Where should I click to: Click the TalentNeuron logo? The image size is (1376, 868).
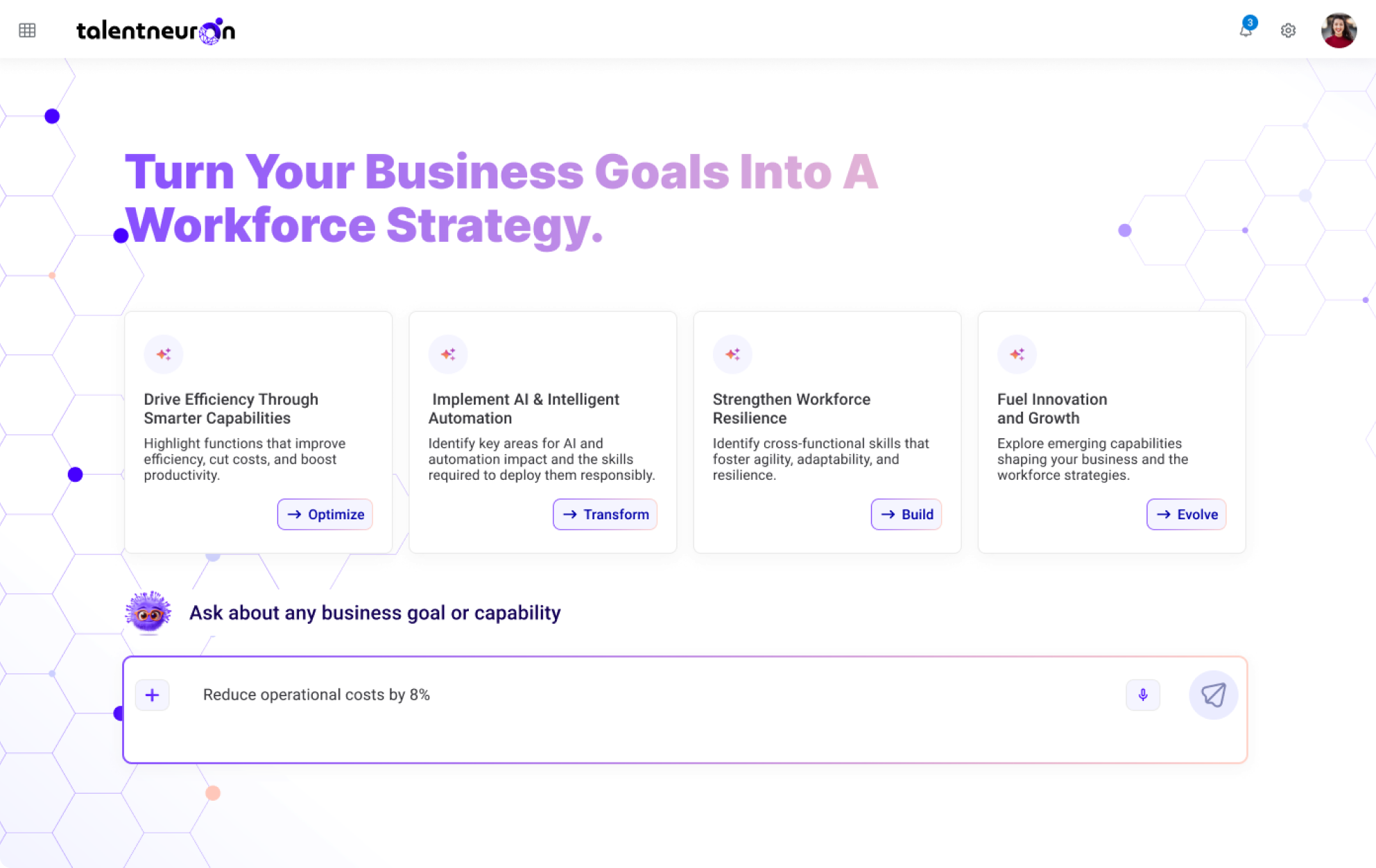pyautogui.click(x=155, y=31)
